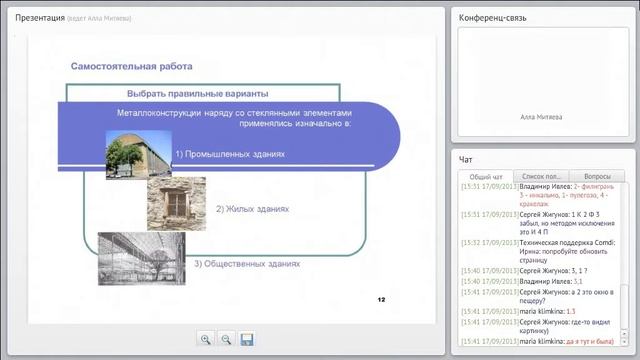Click option '3) Общественных зданиях'
This screenshot has width=640, height=360.
[247, 264]
